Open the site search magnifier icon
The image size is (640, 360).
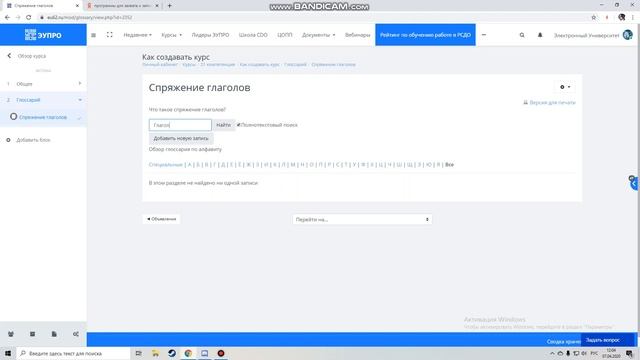pyautogui.click(x=522, y=35)
